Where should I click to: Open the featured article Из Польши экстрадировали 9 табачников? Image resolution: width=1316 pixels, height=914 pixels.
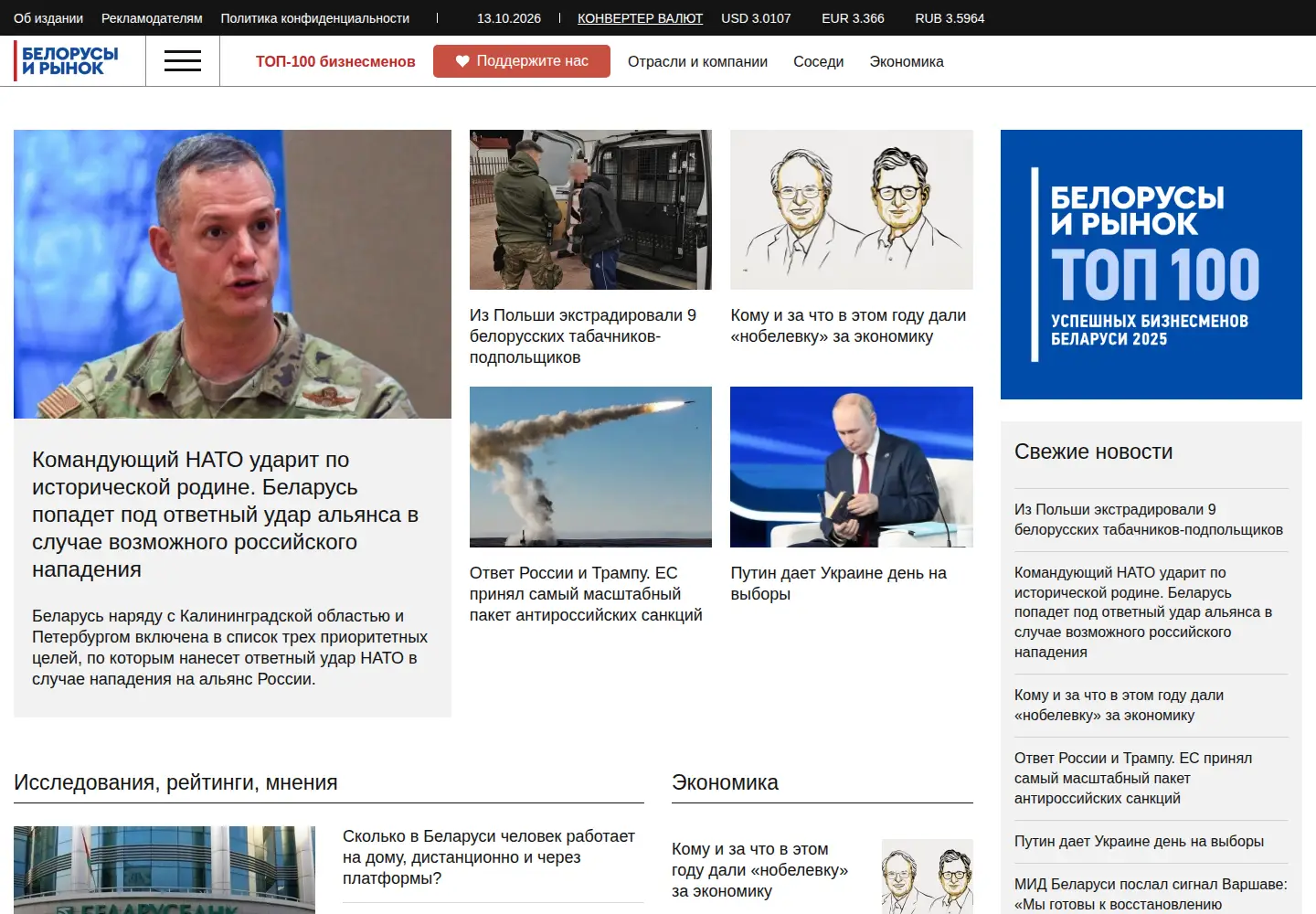point(583,336)
